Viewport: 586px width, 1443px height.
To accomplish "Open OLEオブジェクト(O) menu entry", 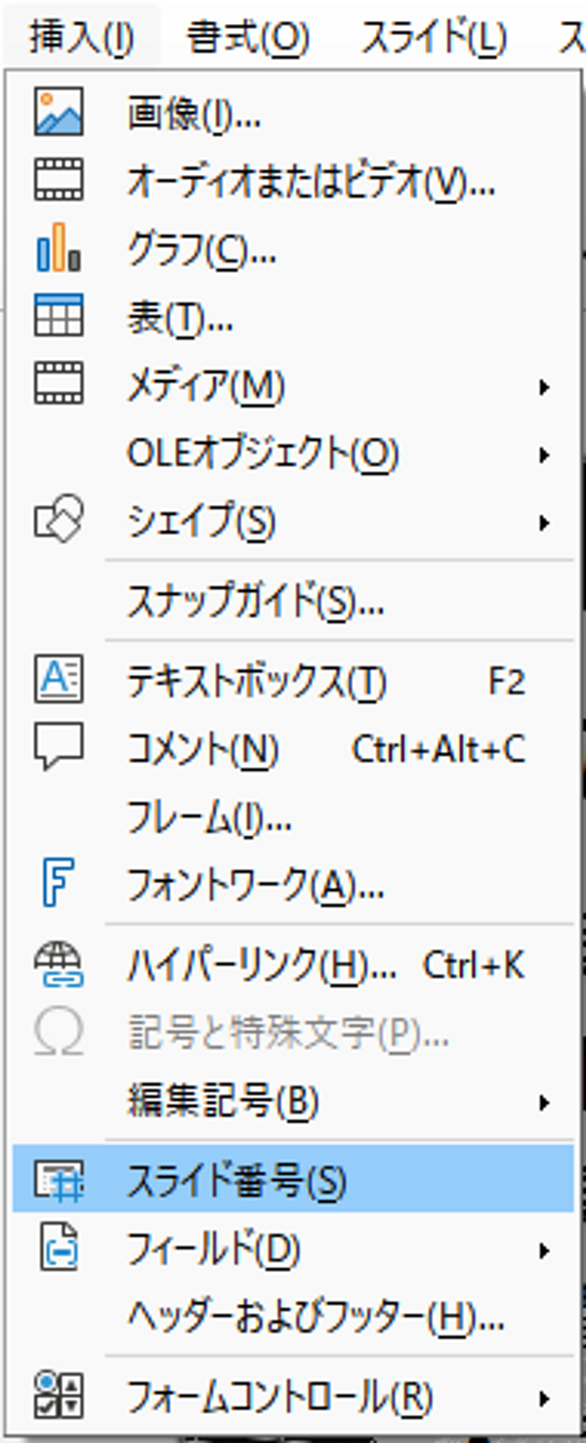I will [x=294, y=454].
